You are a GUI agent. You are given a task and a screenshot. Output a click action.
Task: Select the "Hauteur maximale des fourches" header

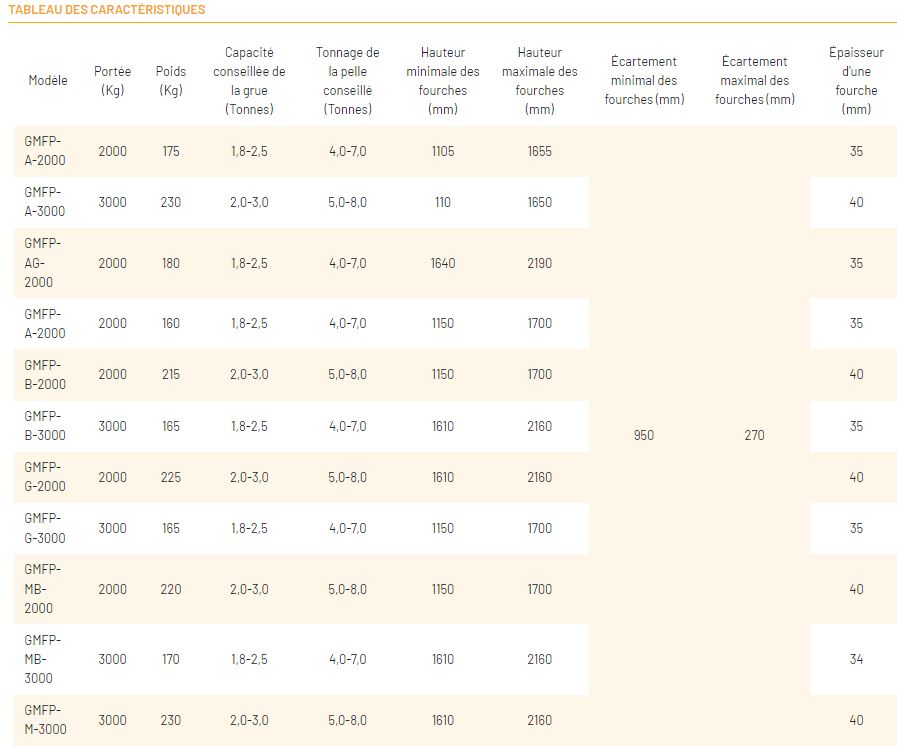click(x=540, y=80)
